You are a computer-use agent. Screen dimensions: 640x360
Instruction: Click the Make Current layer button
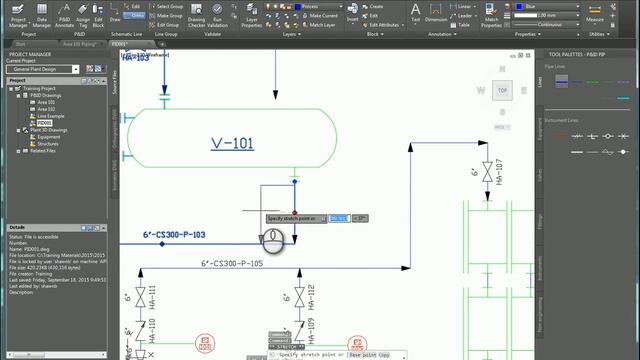click(320, 16)
